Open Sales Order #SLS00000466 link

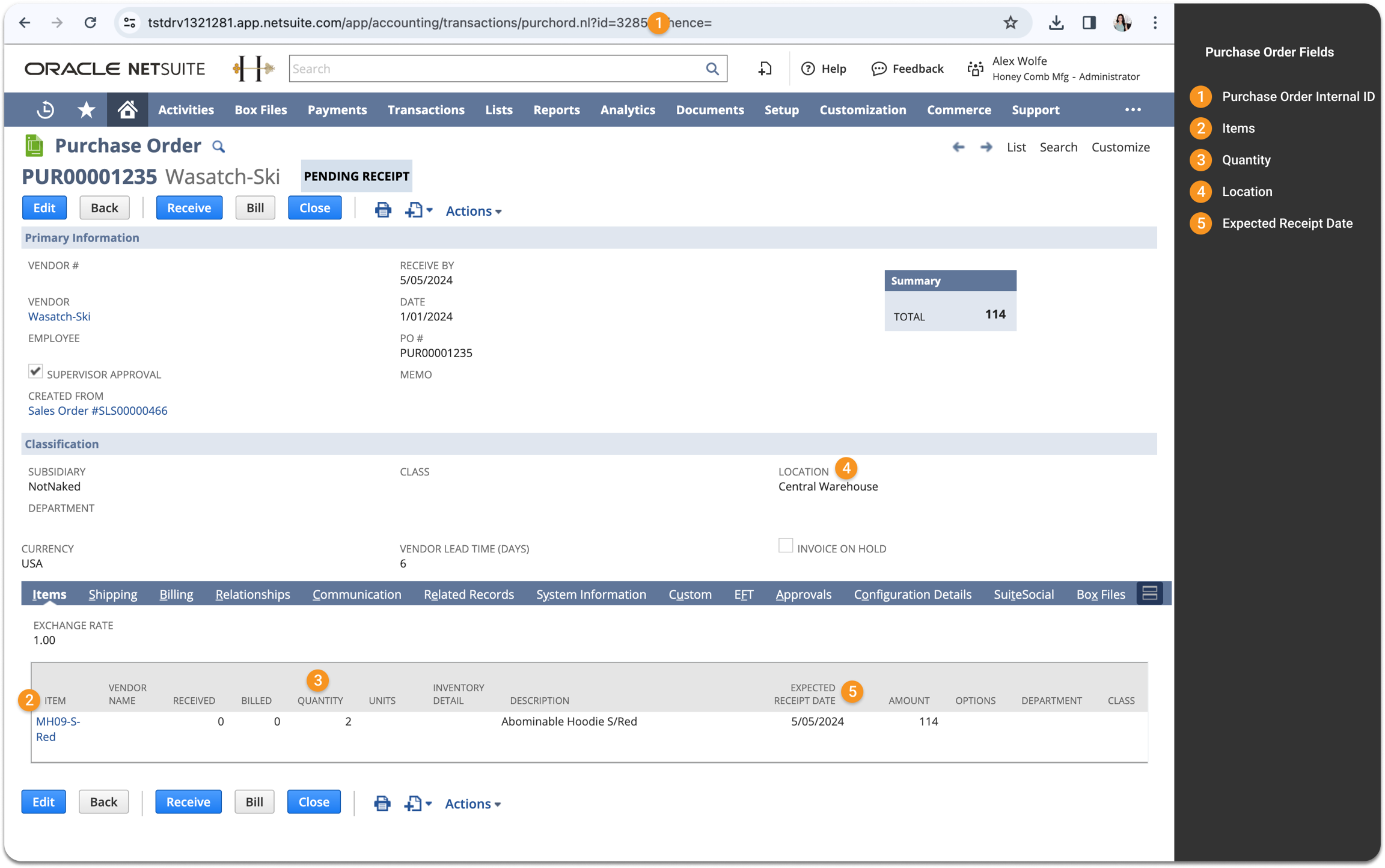coord(97,411)
